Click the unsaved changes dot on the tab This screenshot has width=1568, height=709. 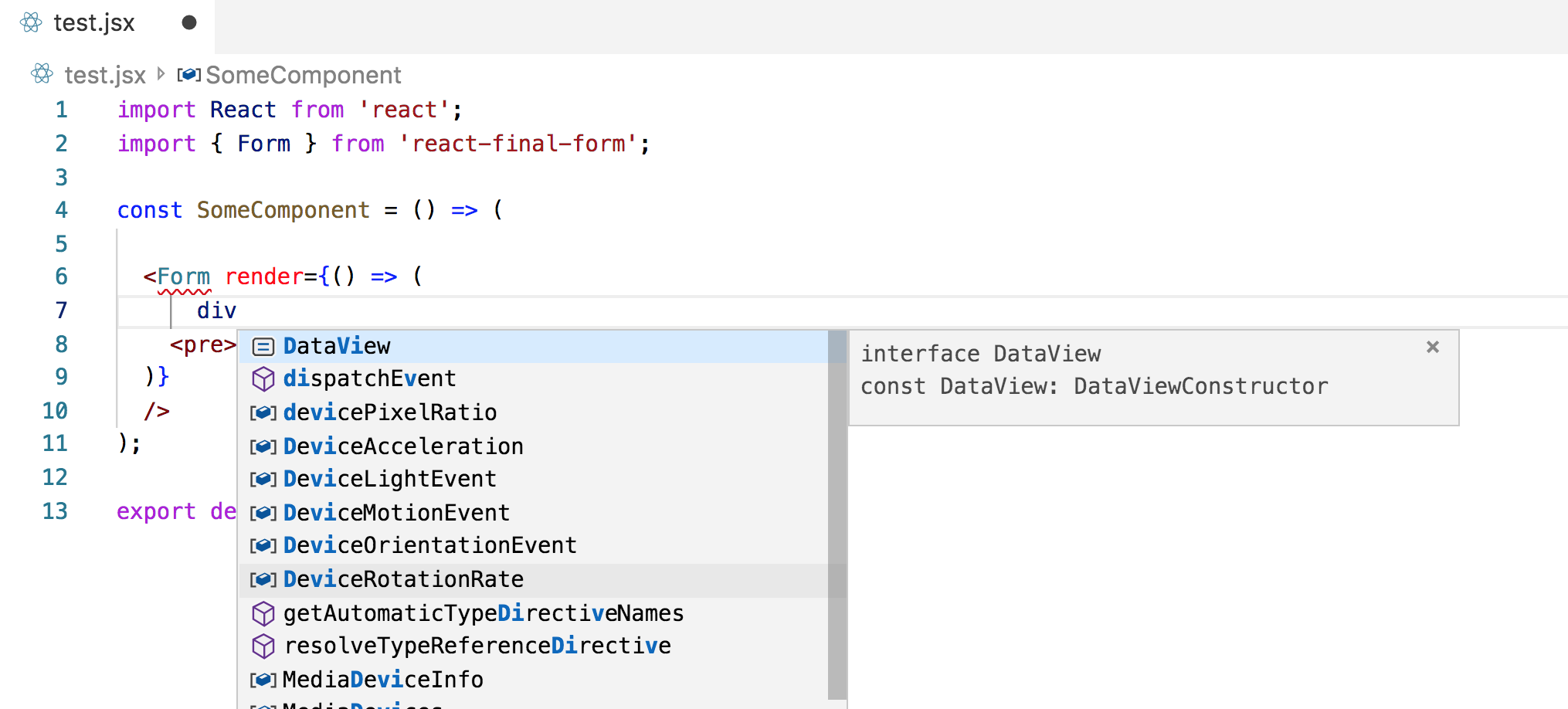tap(188, 23)
